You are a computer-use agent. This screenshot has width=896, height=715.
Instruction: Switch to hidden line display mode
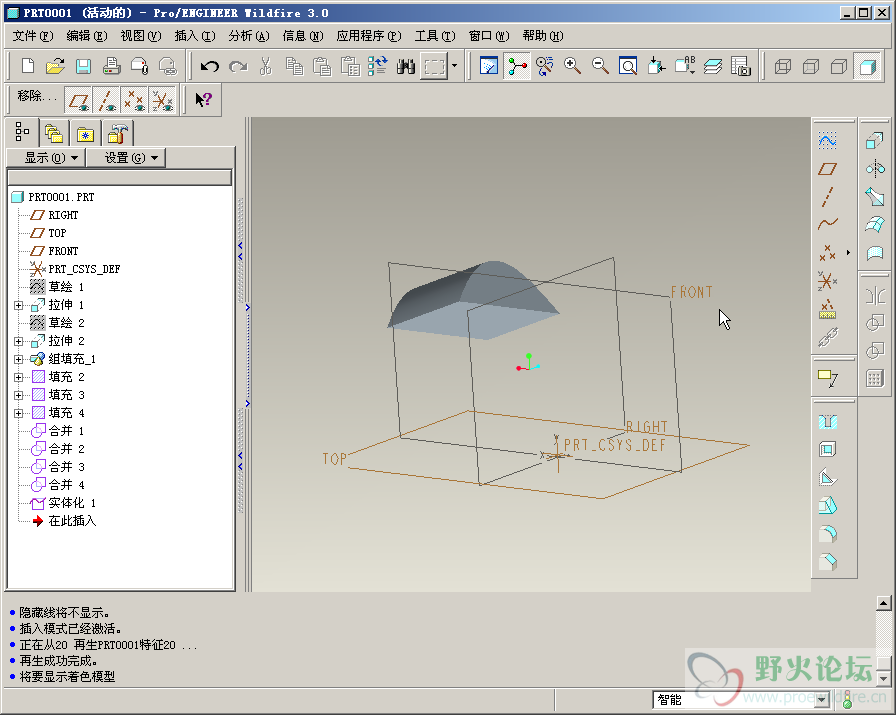(x=810, y=66)
